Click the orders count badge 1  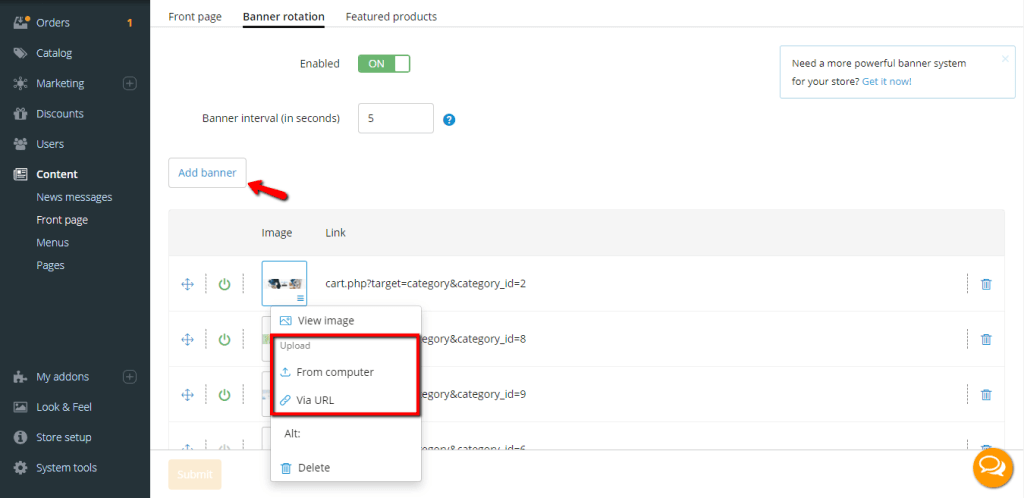[129, 23]
